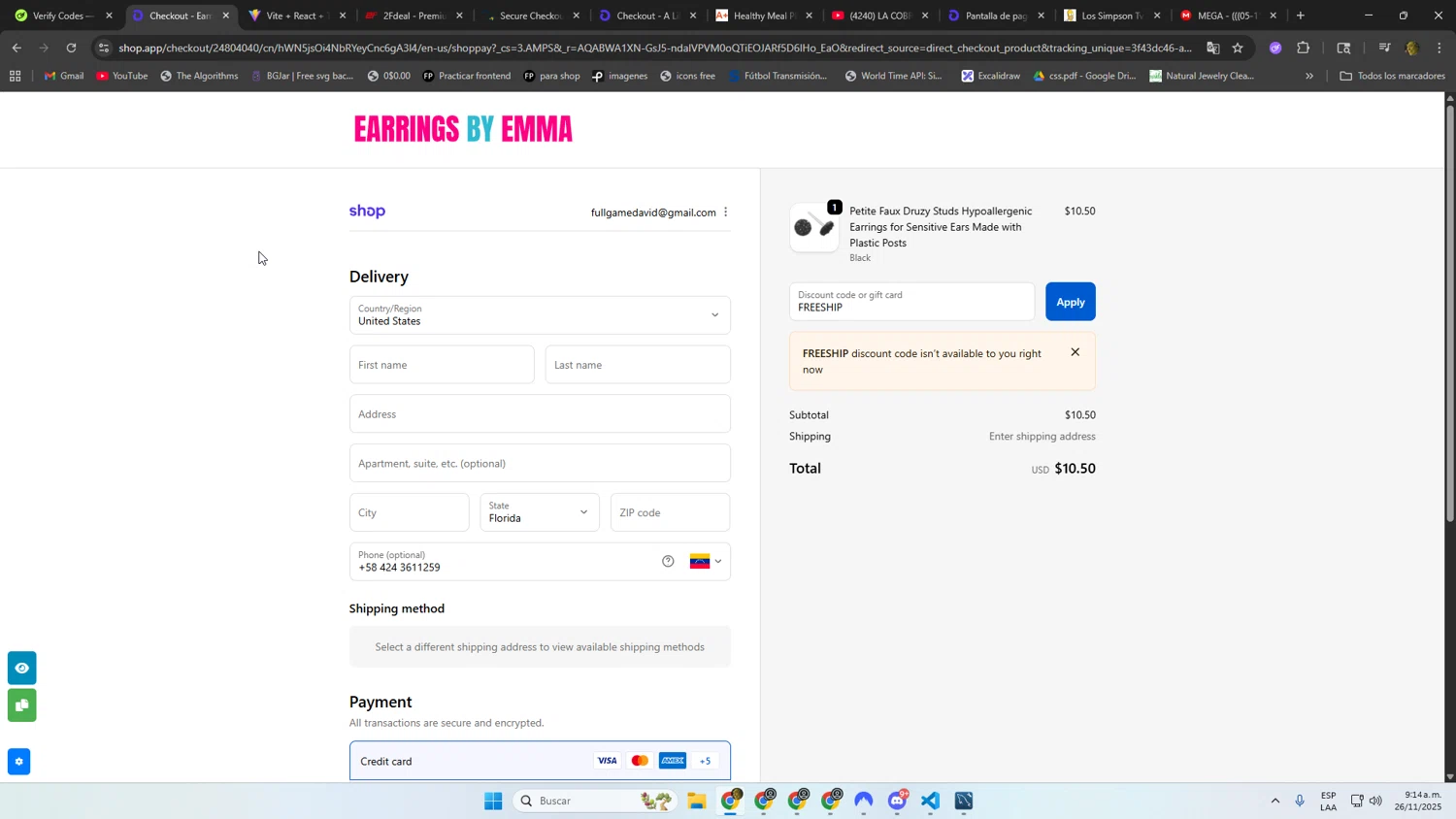Open the Windows Start menu
The image size is (1456, 819).
tap(493, 801)
